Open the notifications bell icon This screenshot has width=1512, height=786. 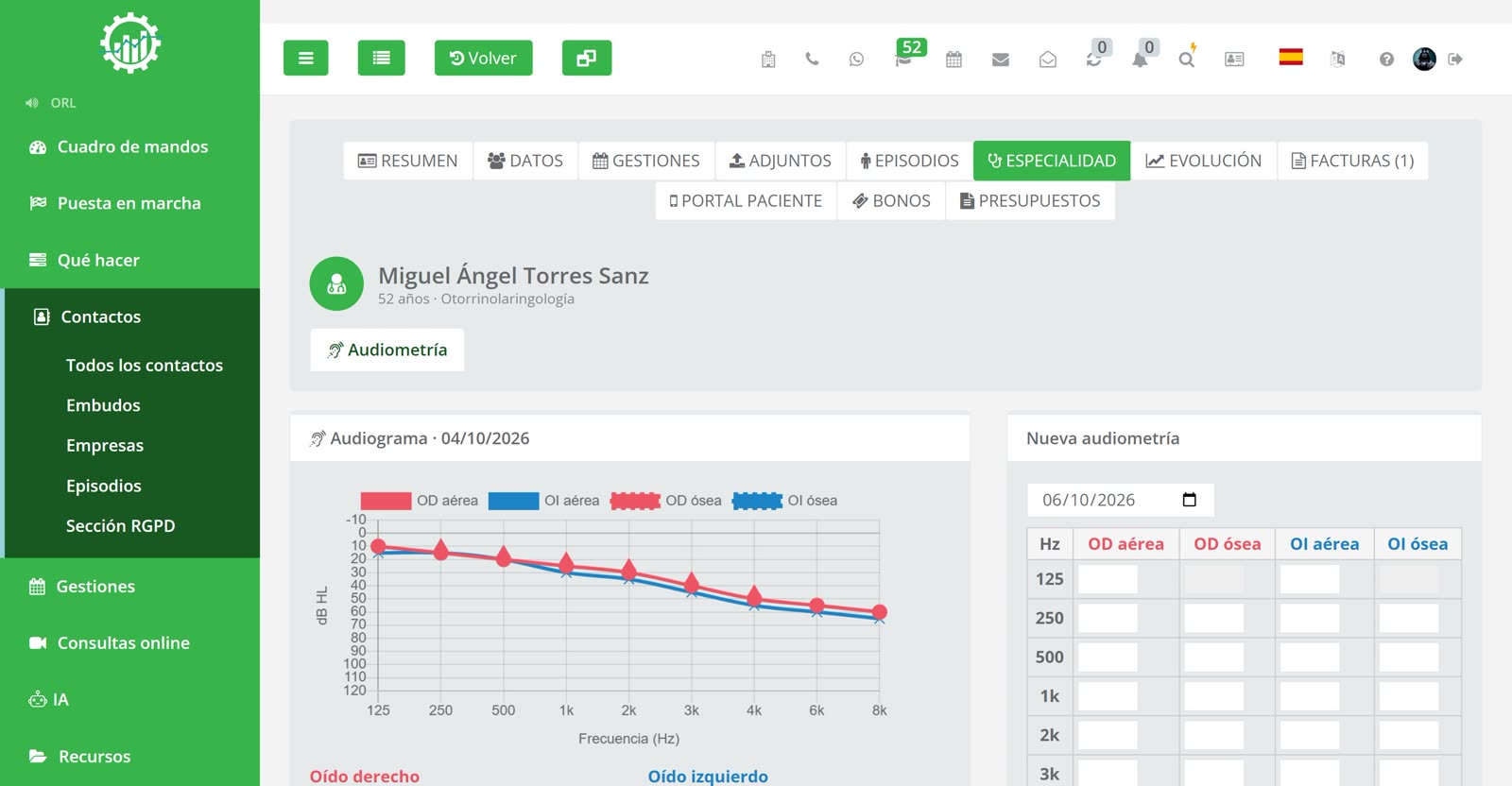(x=1141, y=59)
